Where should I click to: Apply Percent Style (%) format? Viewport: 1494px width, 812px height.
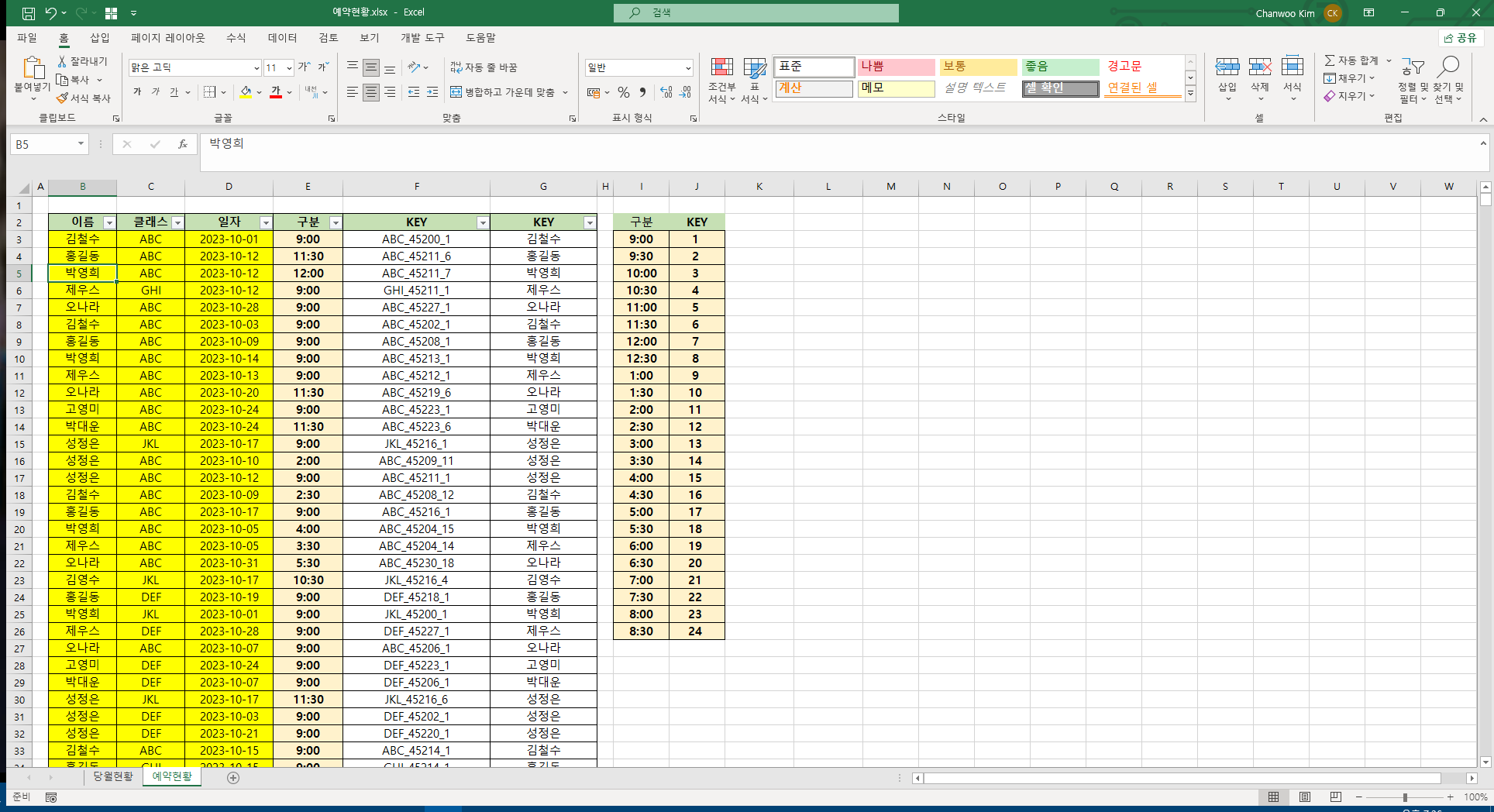coord(624,92)
